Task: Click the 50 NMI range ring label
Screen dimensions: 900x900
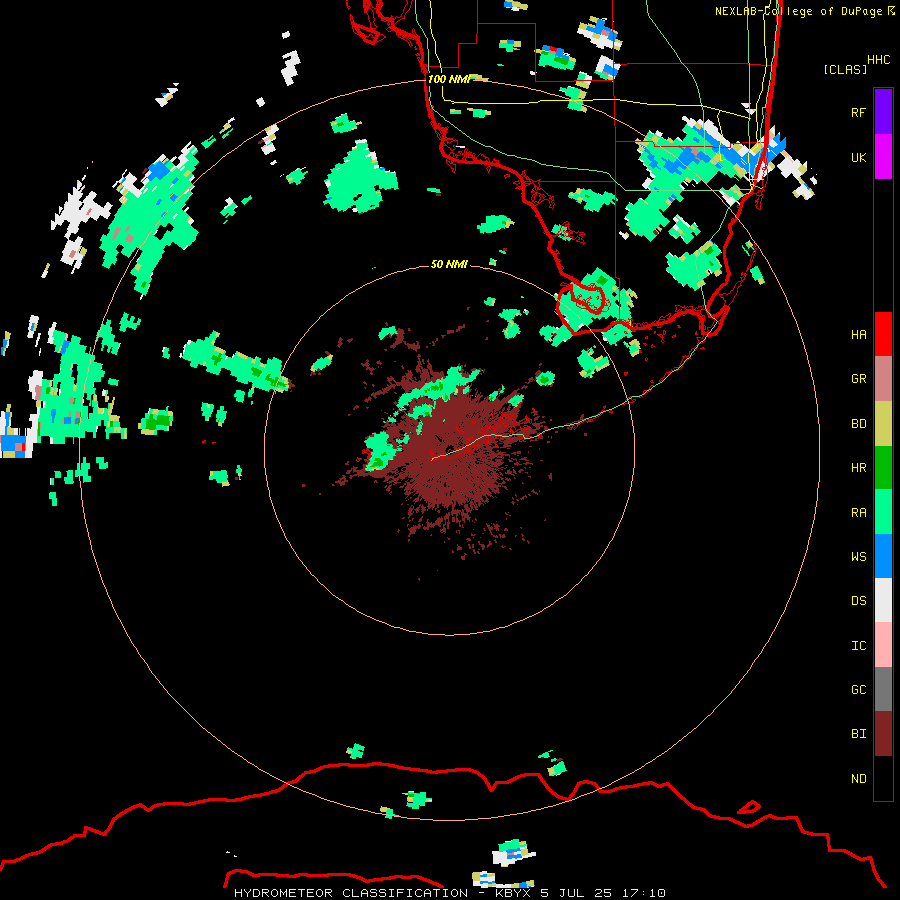Action: pos(449,264)
